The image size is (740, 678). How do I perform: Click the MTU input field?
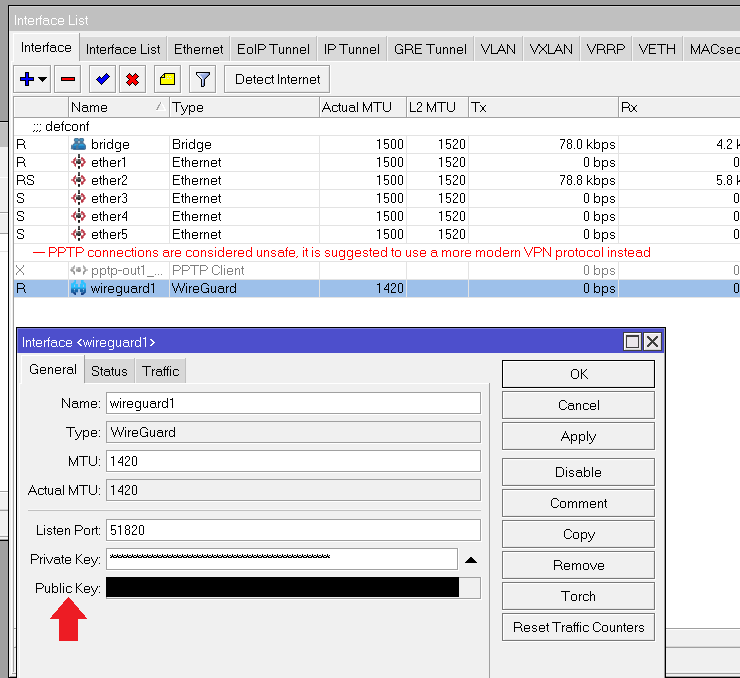[293, 461]
